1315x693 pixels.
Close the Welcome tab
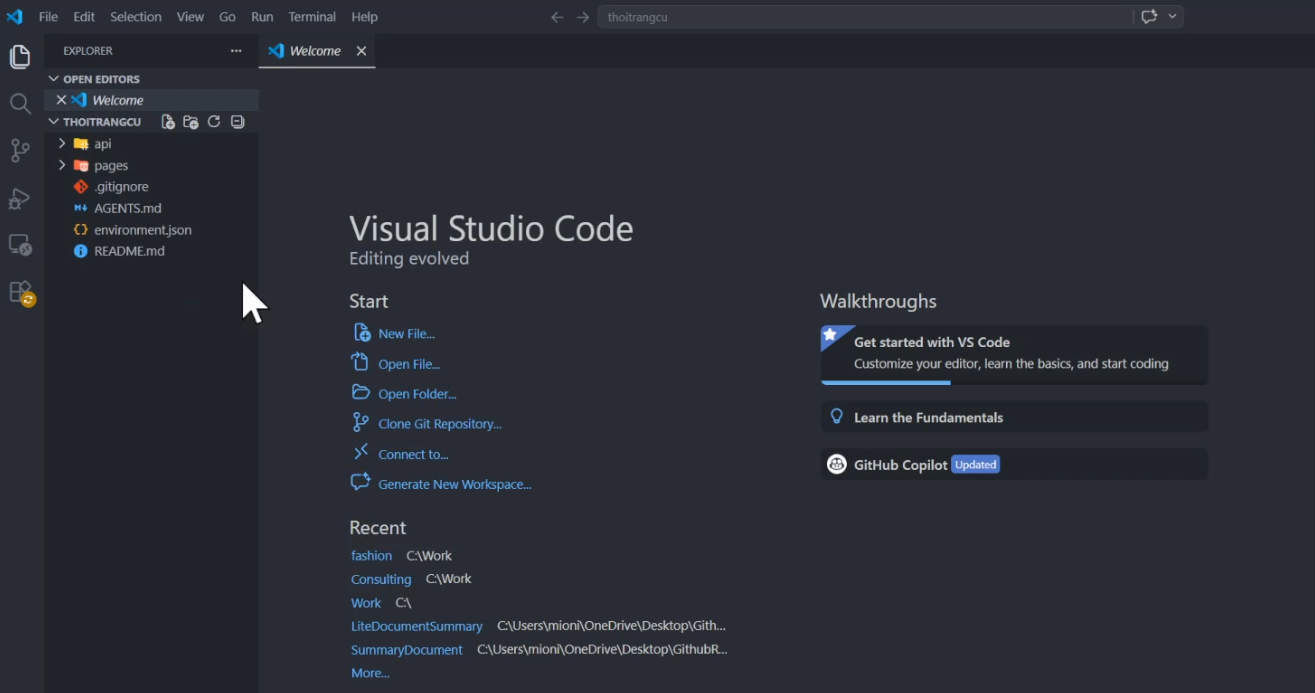(x=361, y=51)
